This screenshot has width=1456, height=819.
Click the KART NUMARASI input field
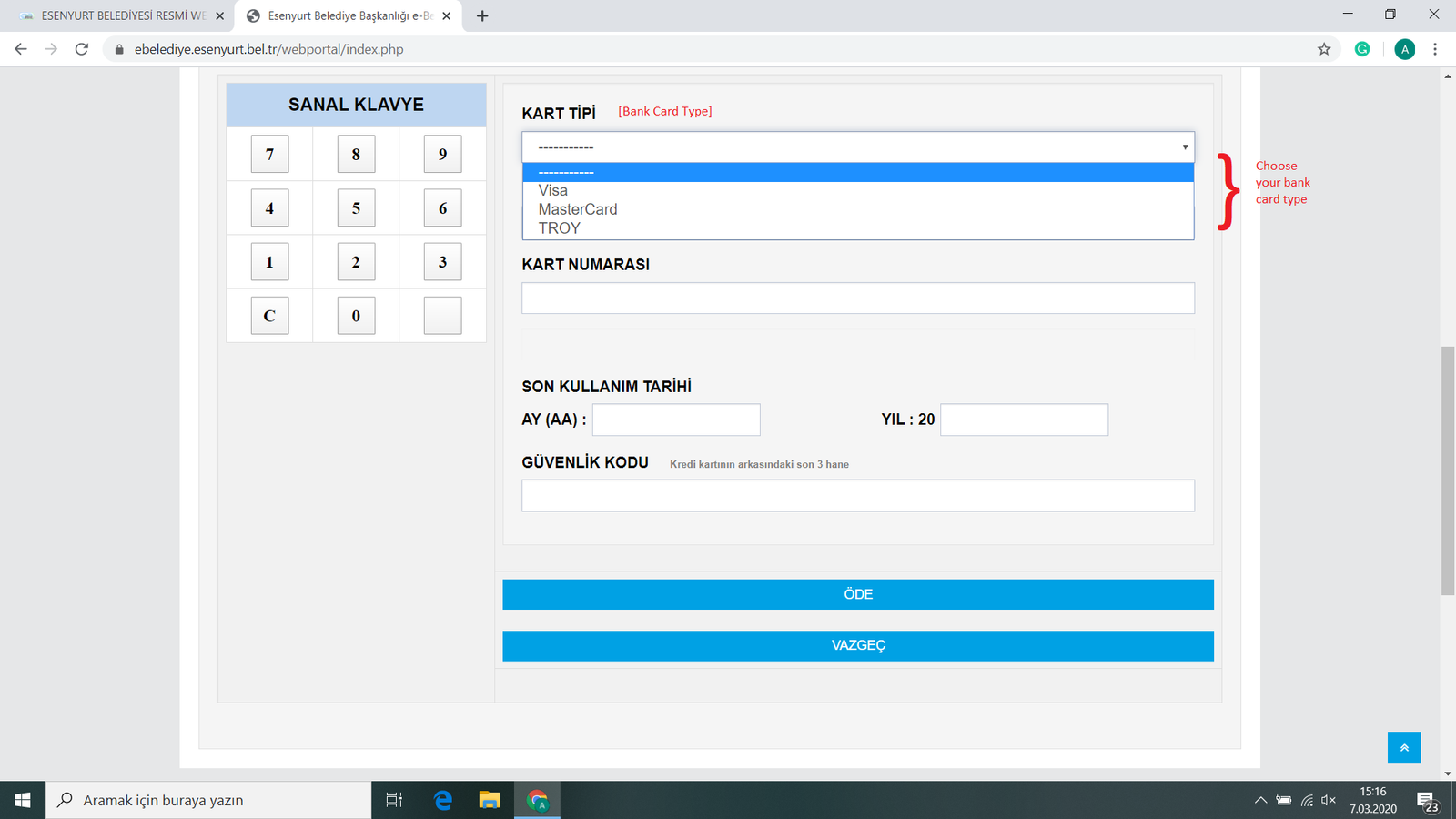click(857, 298)
